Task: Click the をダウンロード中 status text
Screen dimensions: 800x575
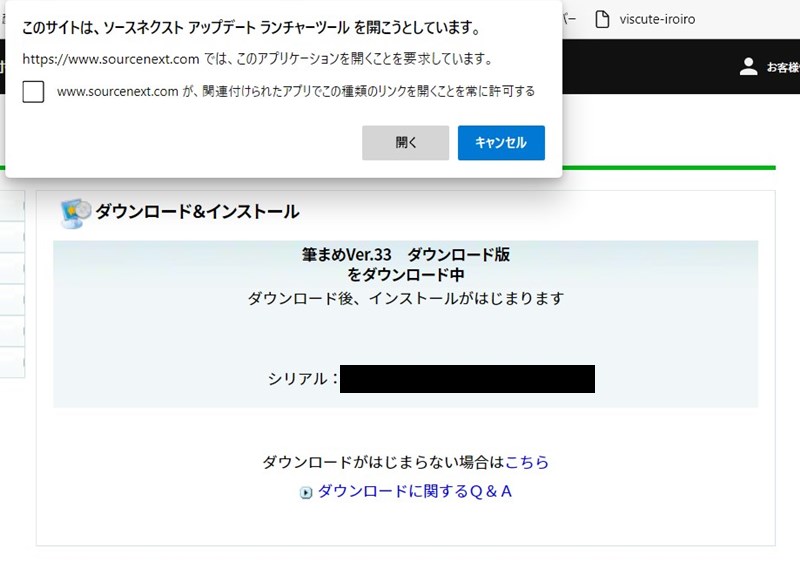Action: (x=406, y=276)
